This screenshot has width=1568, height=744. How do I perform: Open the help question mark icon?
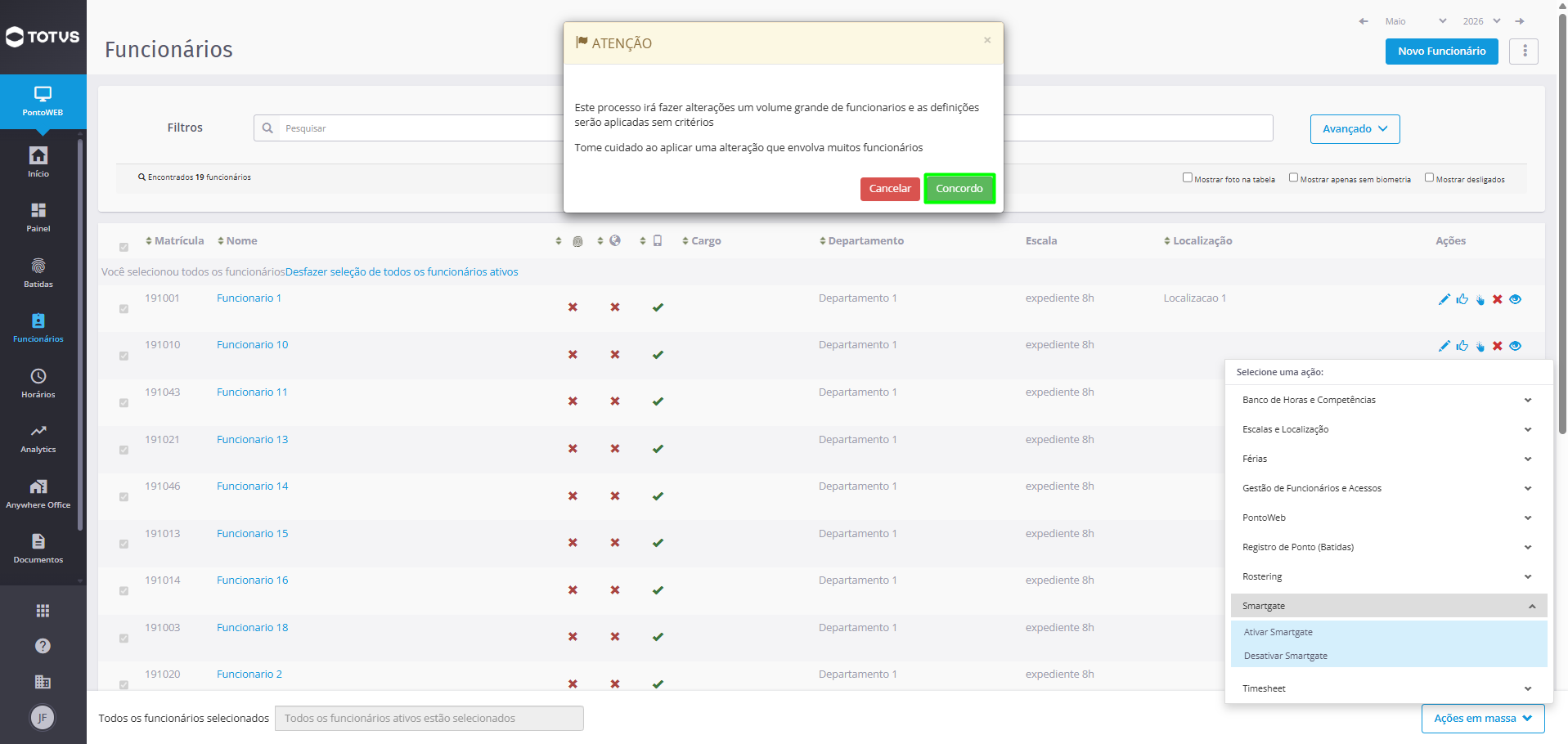click(43, 646)
